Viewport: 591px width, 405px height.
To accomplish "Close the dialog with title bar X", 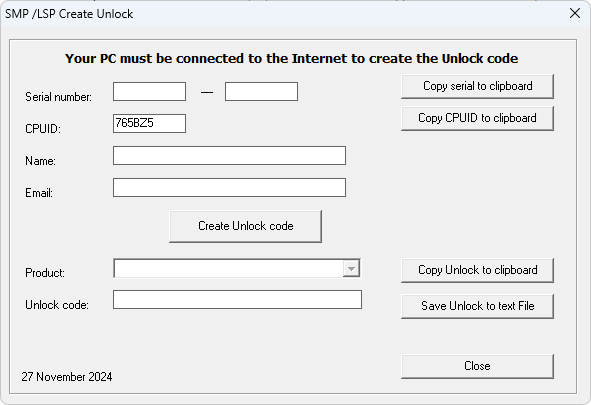I will [575, 14].
